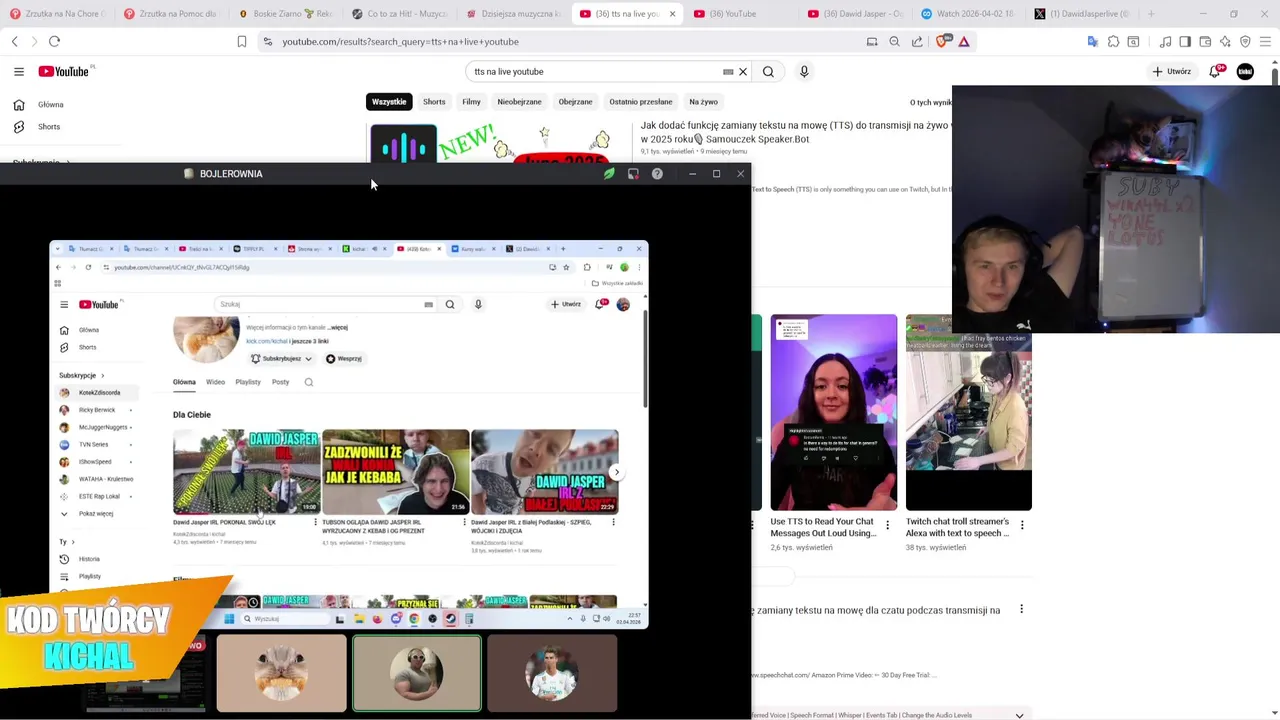Bookmark this page with the bookmark icon
The image size is (1280, 720).
(242, 41)
